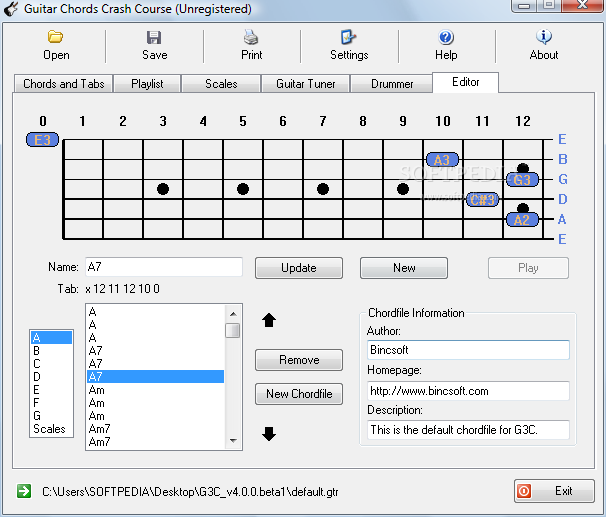Click the E3 open string note marker
Screen dimensions: 606x517
tap(43, 139)
